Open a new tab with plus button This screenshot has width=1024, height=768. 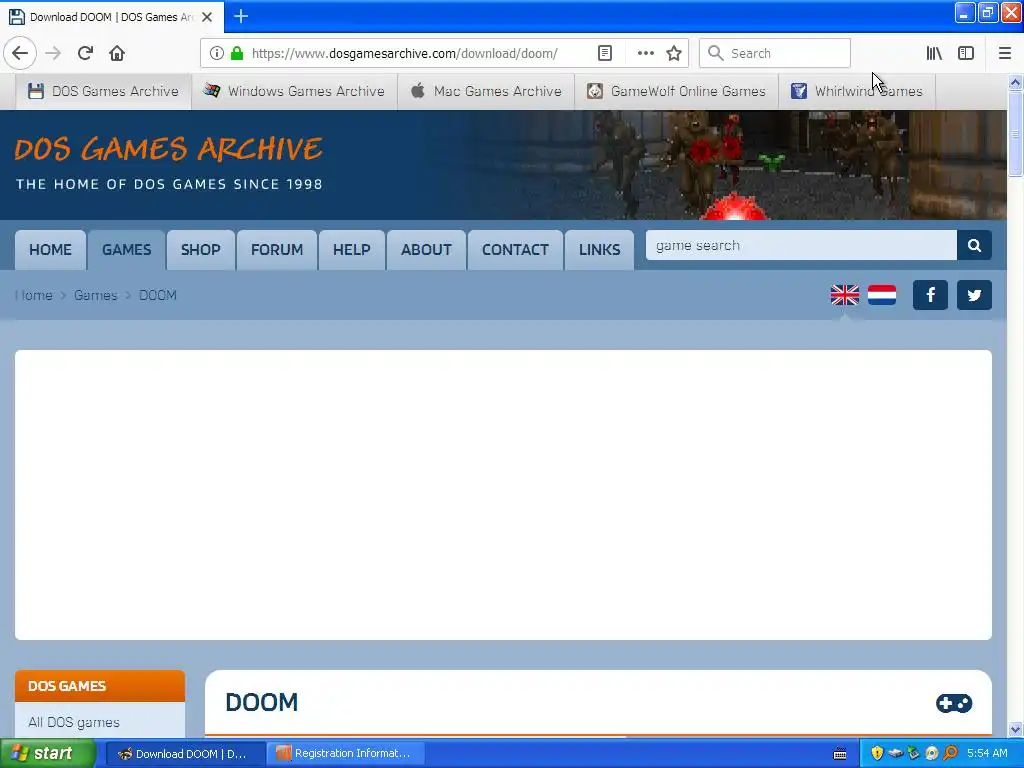point(241,16)
